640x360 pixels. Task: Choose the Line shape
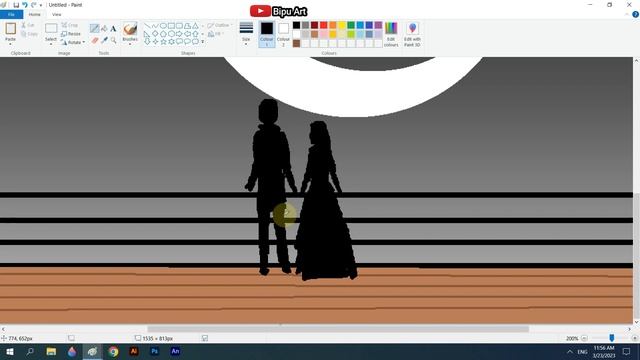click(147, 26)
